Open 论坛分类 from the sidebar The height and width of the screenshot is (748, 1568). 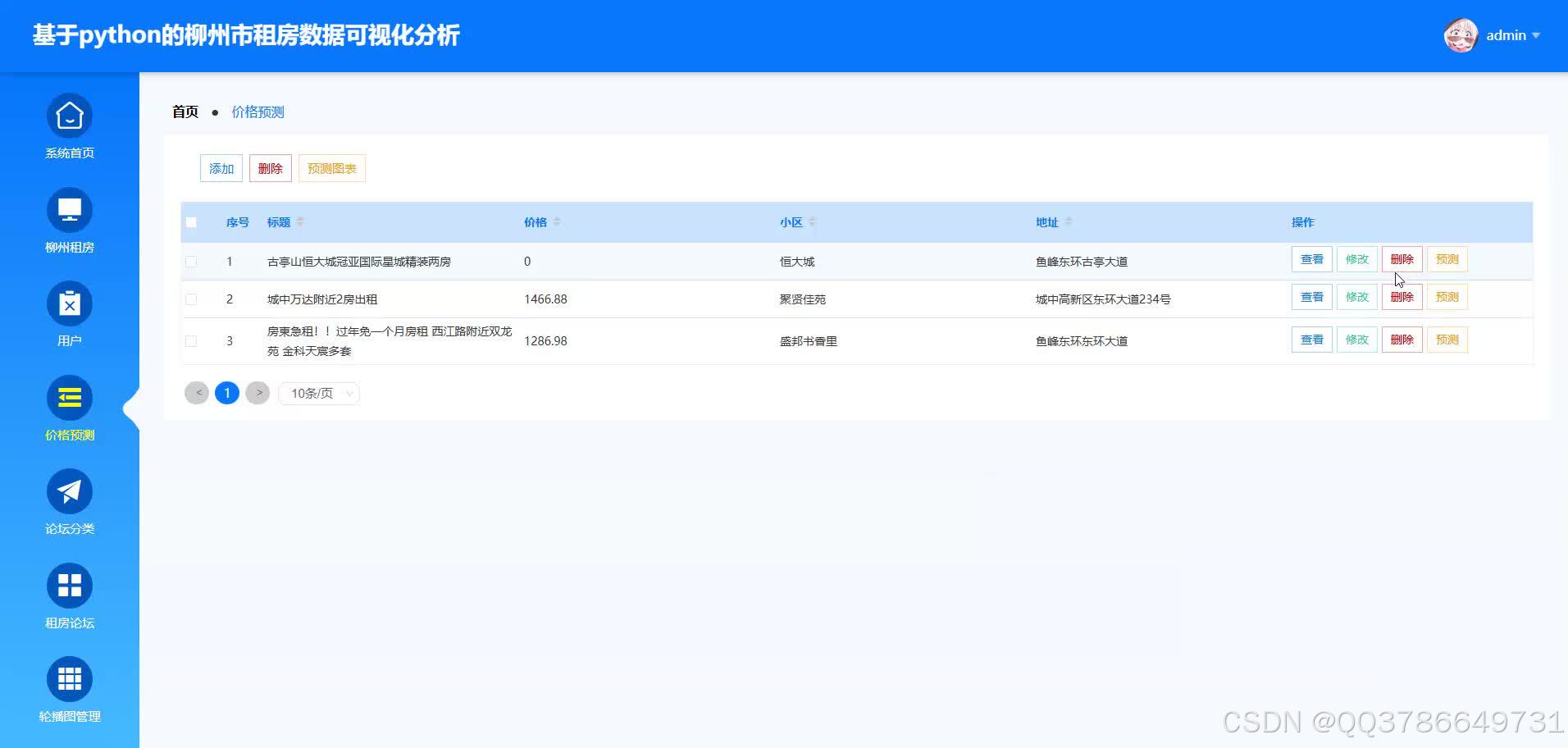coord(69,503)
